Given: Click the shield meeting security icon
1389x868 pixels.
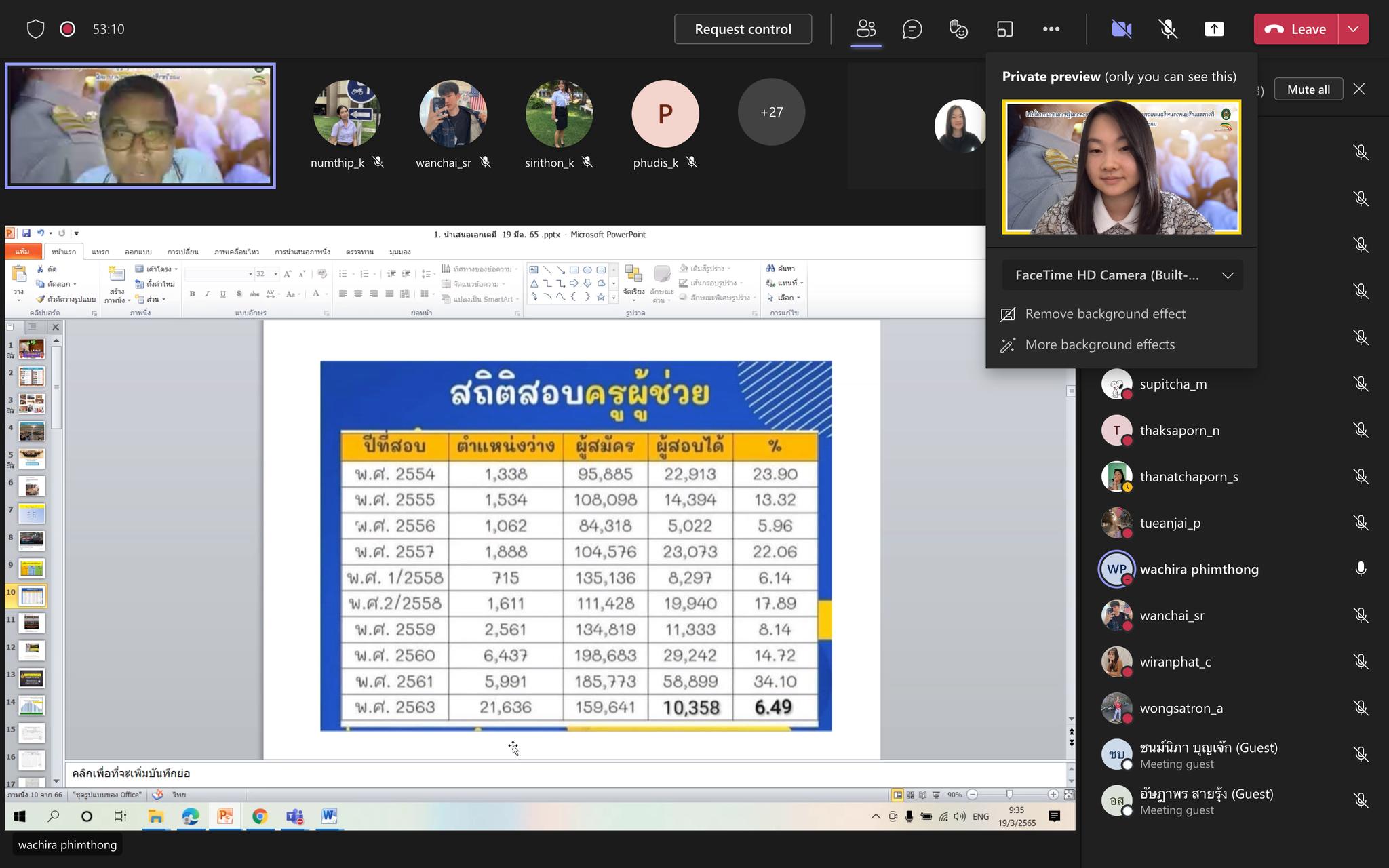Looking at the screenshot, I should point(35,29).
